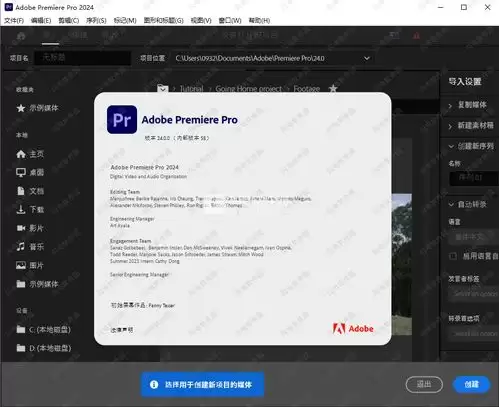The image size is (499, 407).
Task: Go to 主页 home location in sidebar
Action: 30,154
